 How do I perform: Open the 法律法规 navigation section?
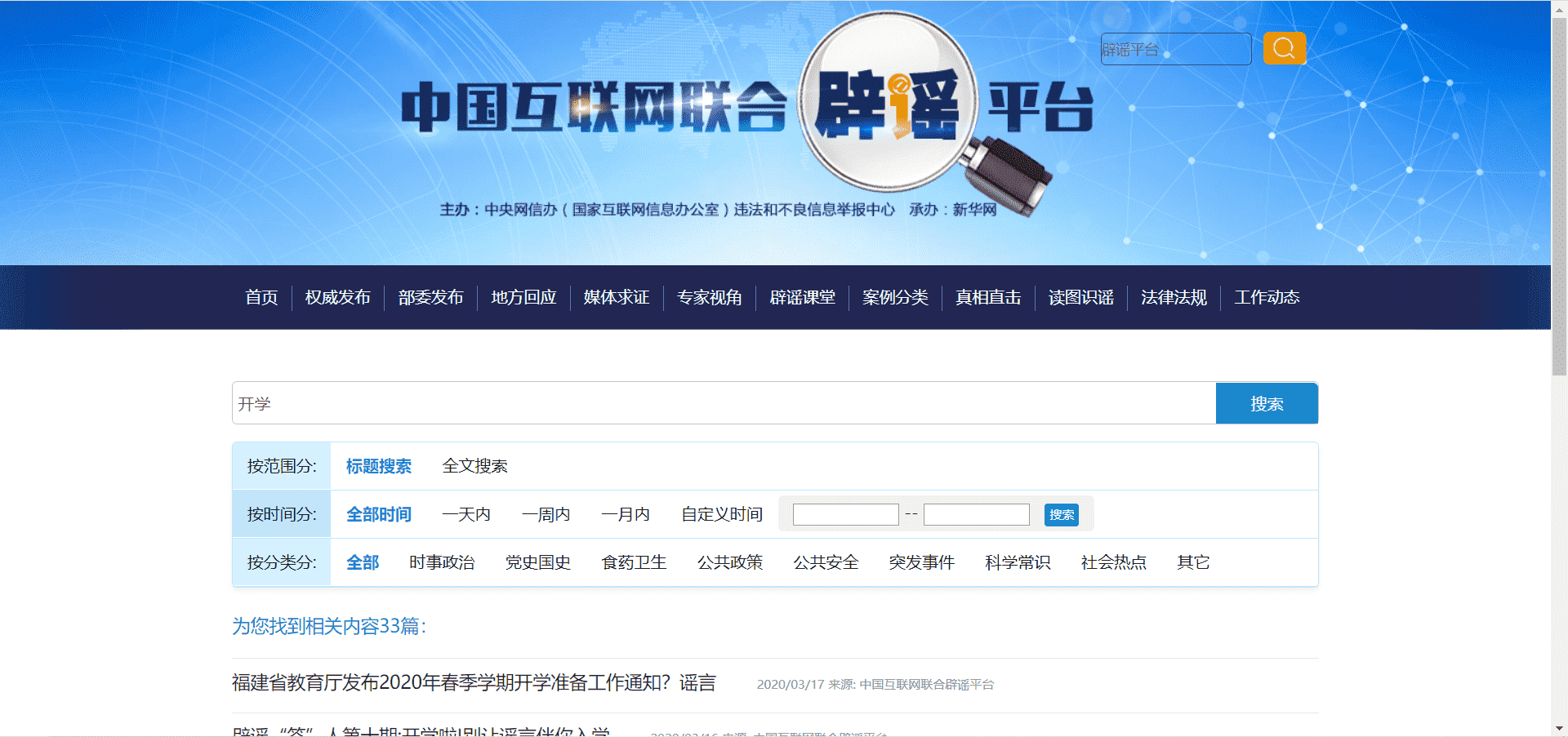tap(1174, 297)
